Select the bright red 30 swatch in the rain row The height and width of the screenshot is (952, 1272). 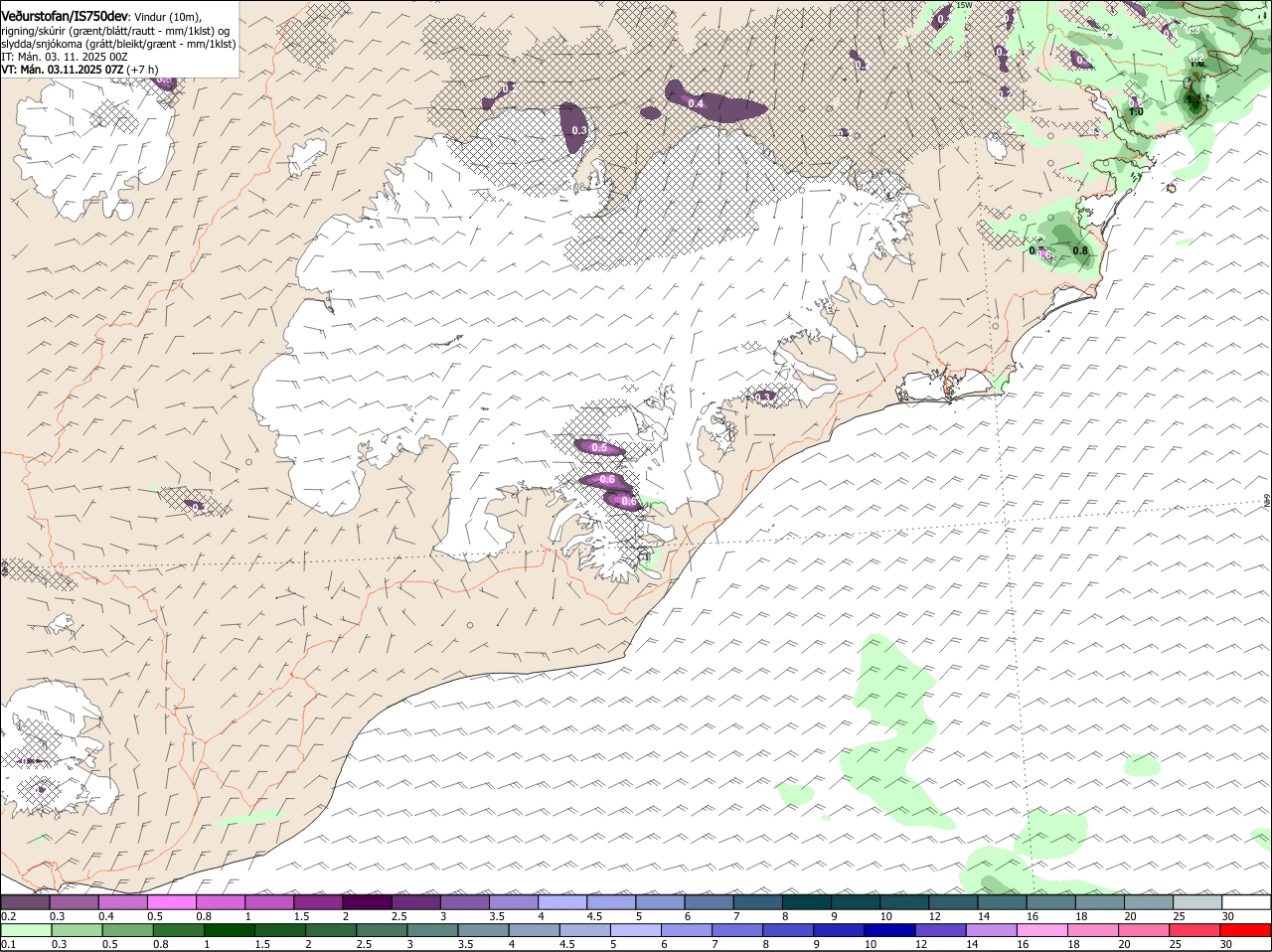(x=1246, y=930)
